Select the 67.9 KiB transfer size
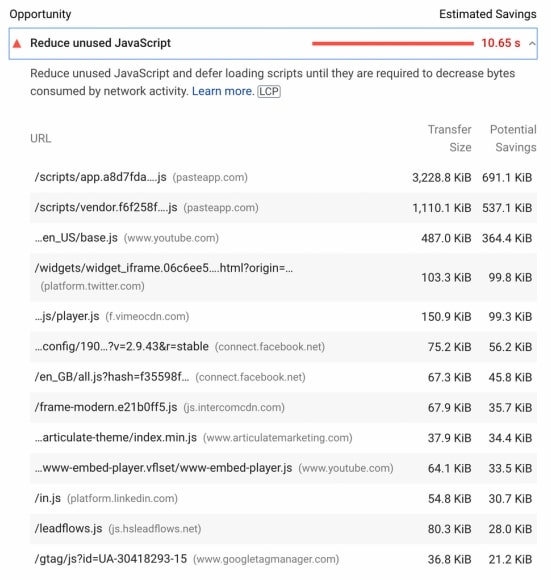The width and height of the screenshot is (551, 580). tap(450, 408)
